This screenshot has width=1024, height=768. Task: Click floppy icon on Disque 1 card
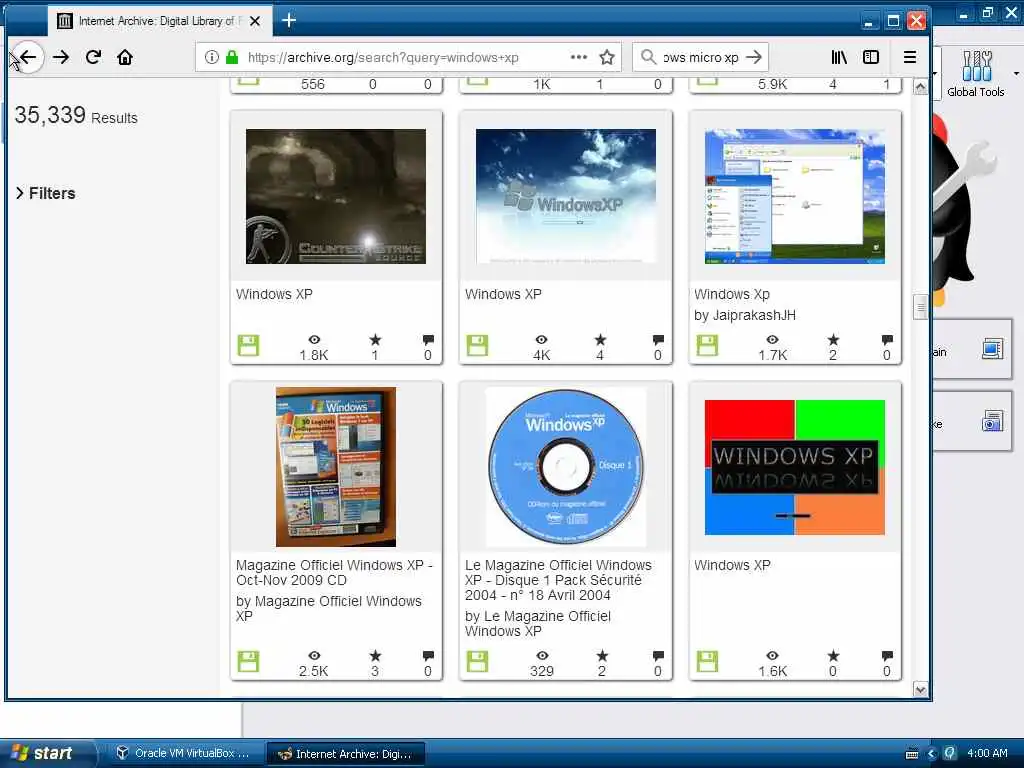477,662
